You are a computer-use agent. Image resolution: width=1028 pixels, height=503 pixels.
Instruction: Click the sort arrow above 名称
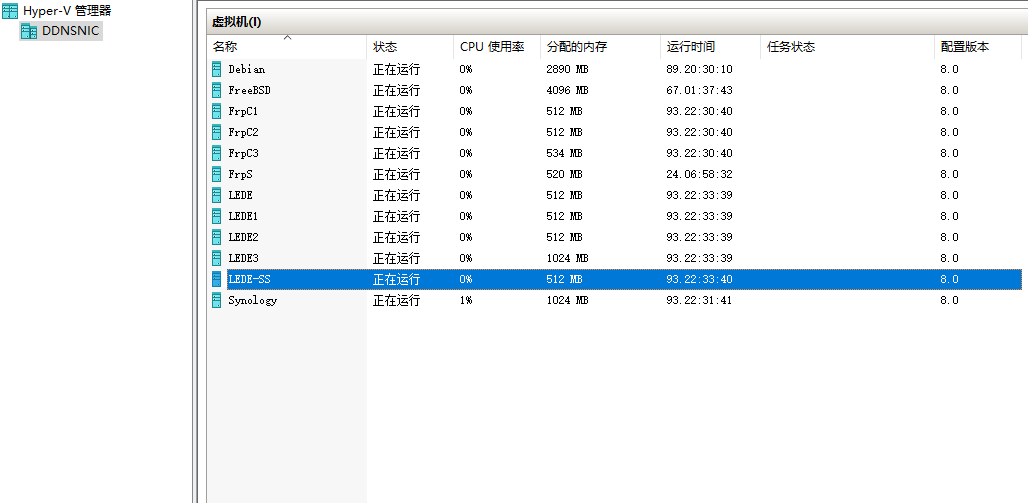click(x=287, y=38)
